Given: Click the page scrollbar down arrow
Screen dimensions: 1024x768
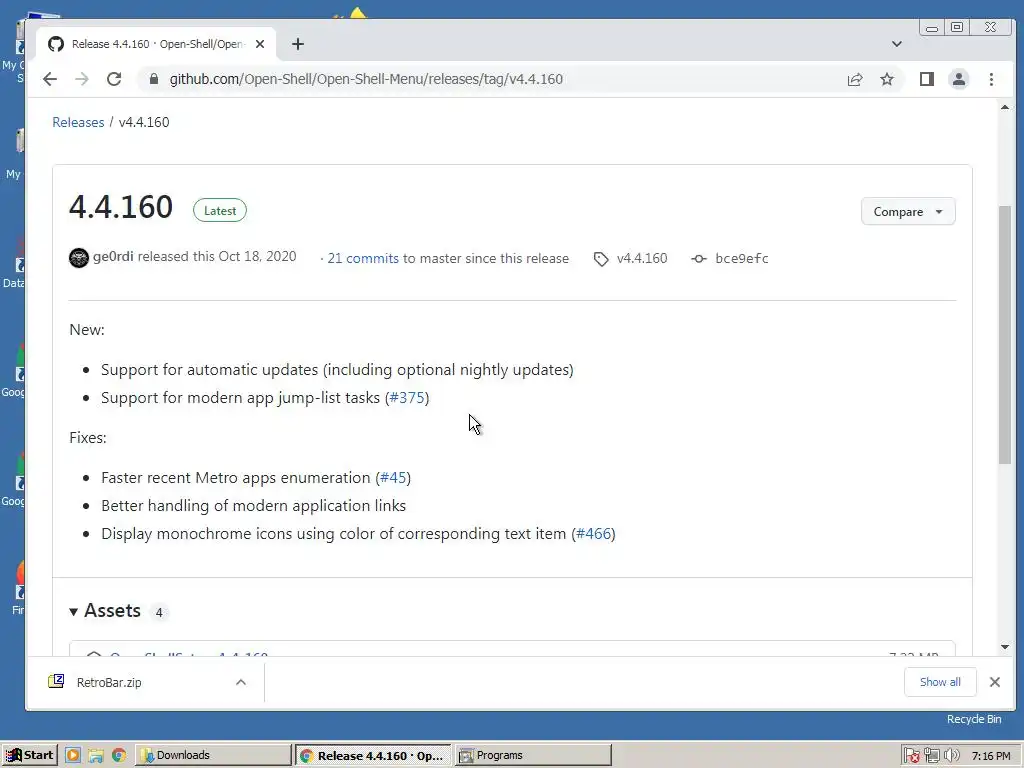Looking at the screenshot, I should click(1004, 647).
